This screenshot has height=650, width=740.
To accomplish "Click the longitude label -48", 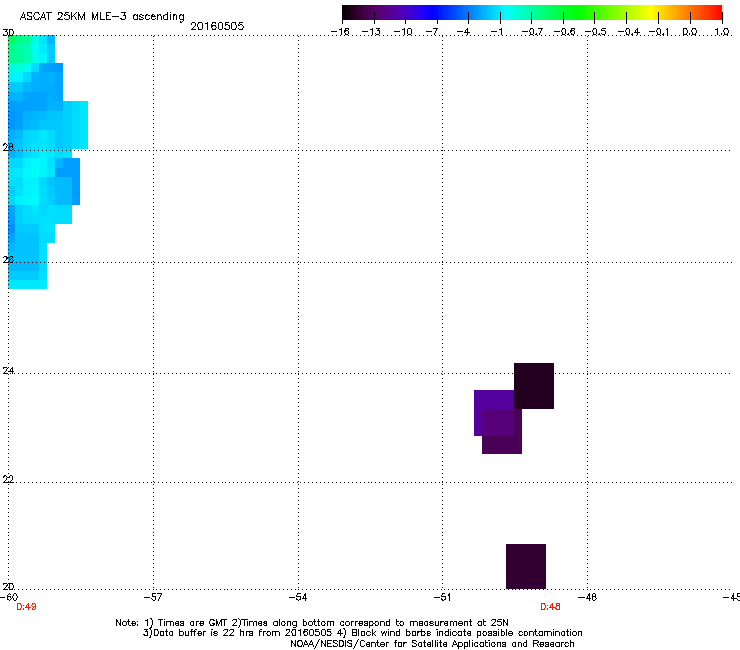I will click(x=588, y=597).
